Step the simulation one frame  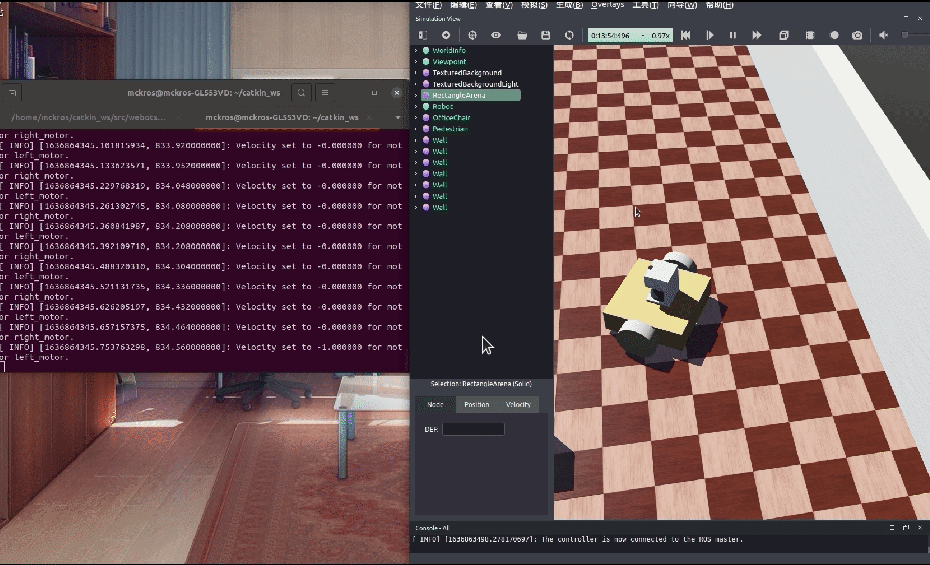(709, 36)
